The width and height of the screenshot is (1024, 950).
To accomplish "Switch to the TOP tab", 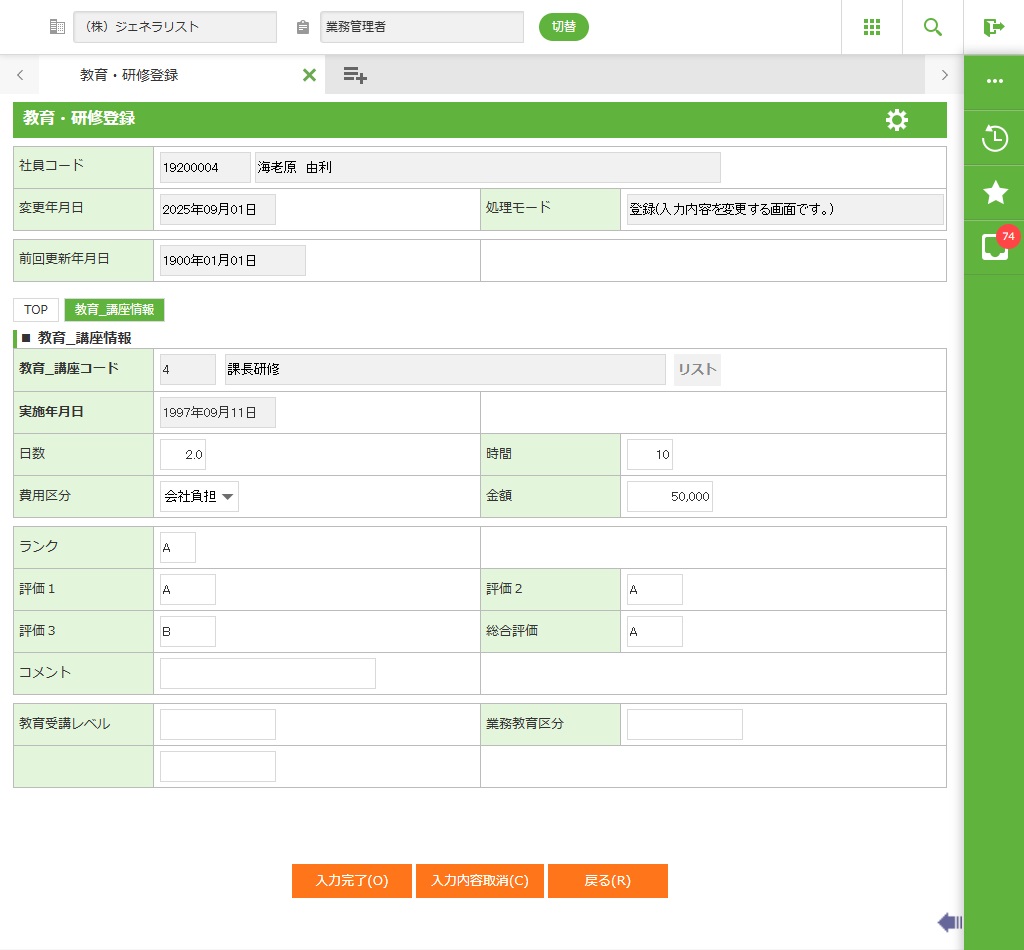I will [x=36, y=310].
